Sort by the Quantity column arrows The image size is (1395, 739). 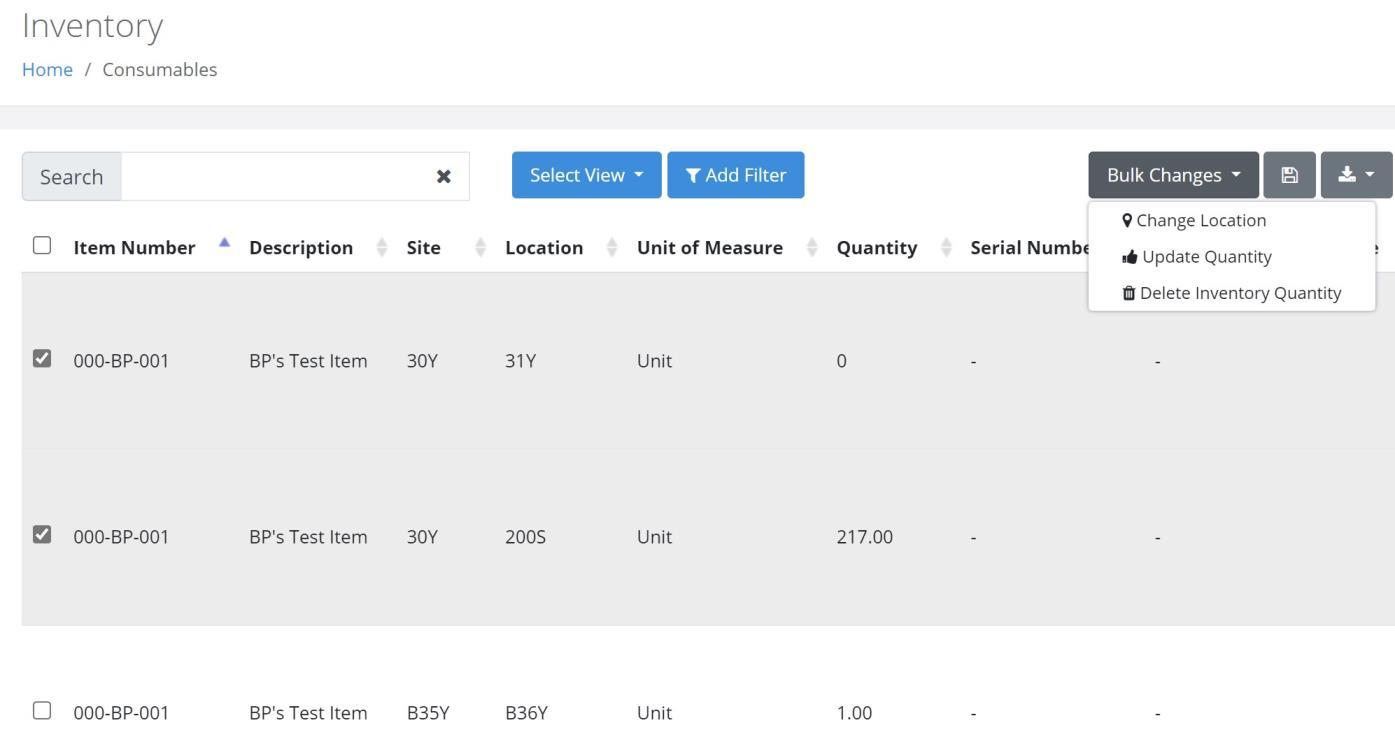click(946, 247)
